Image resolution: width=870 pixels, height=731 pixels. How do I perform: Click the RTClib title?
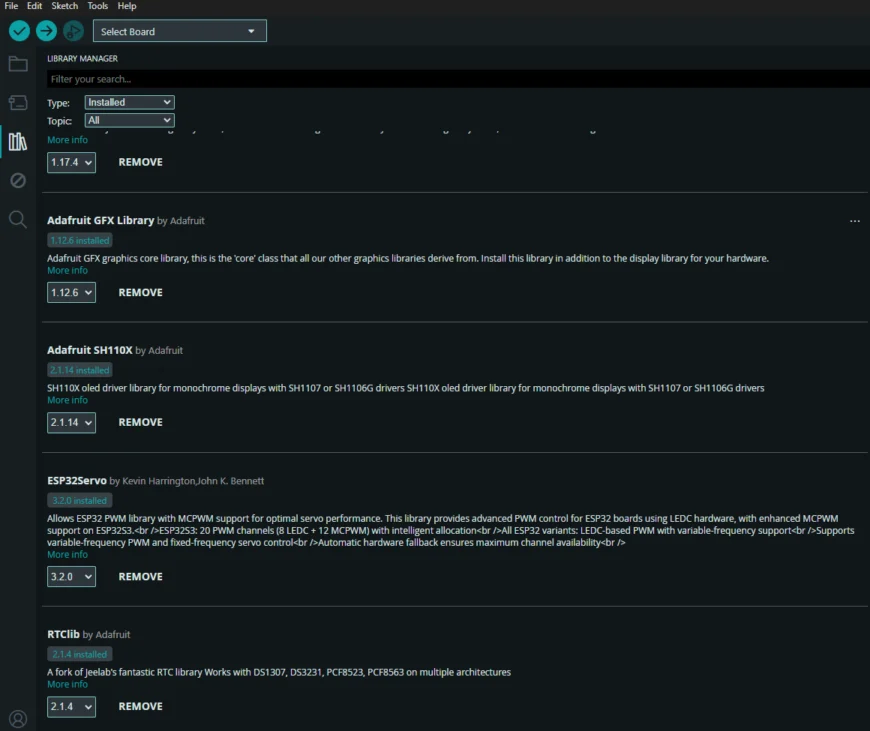63,634
